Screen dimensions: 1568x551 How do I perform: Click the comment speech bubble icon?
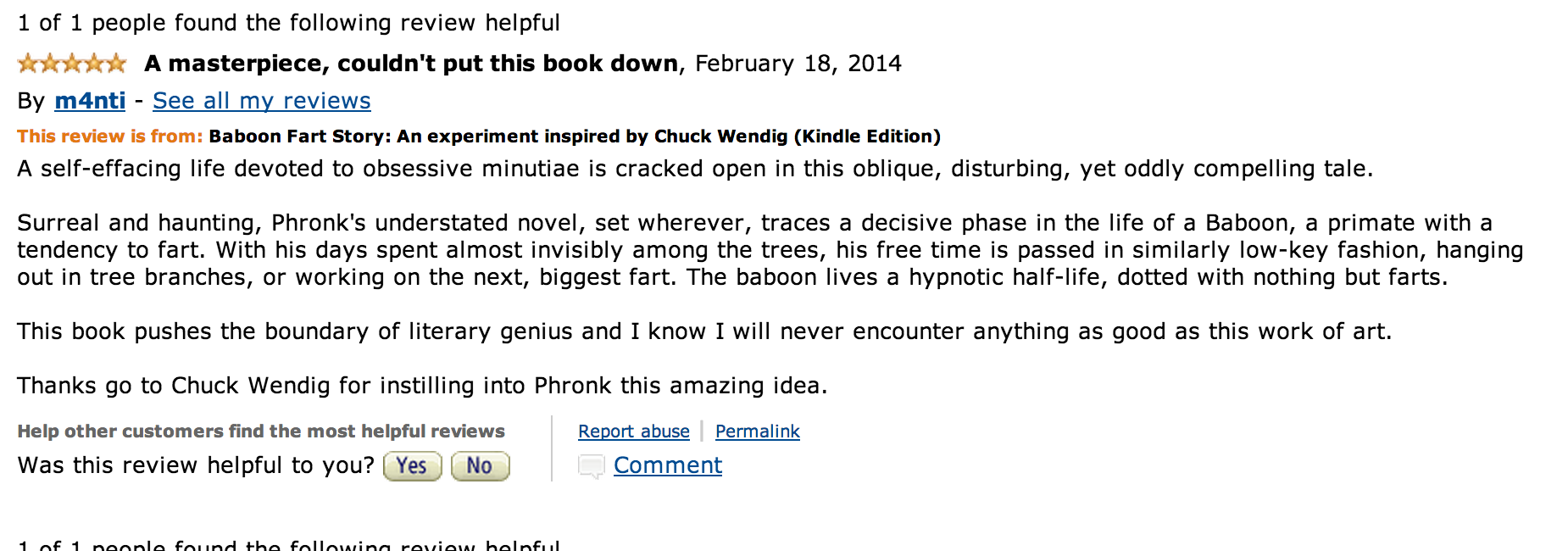591,466
